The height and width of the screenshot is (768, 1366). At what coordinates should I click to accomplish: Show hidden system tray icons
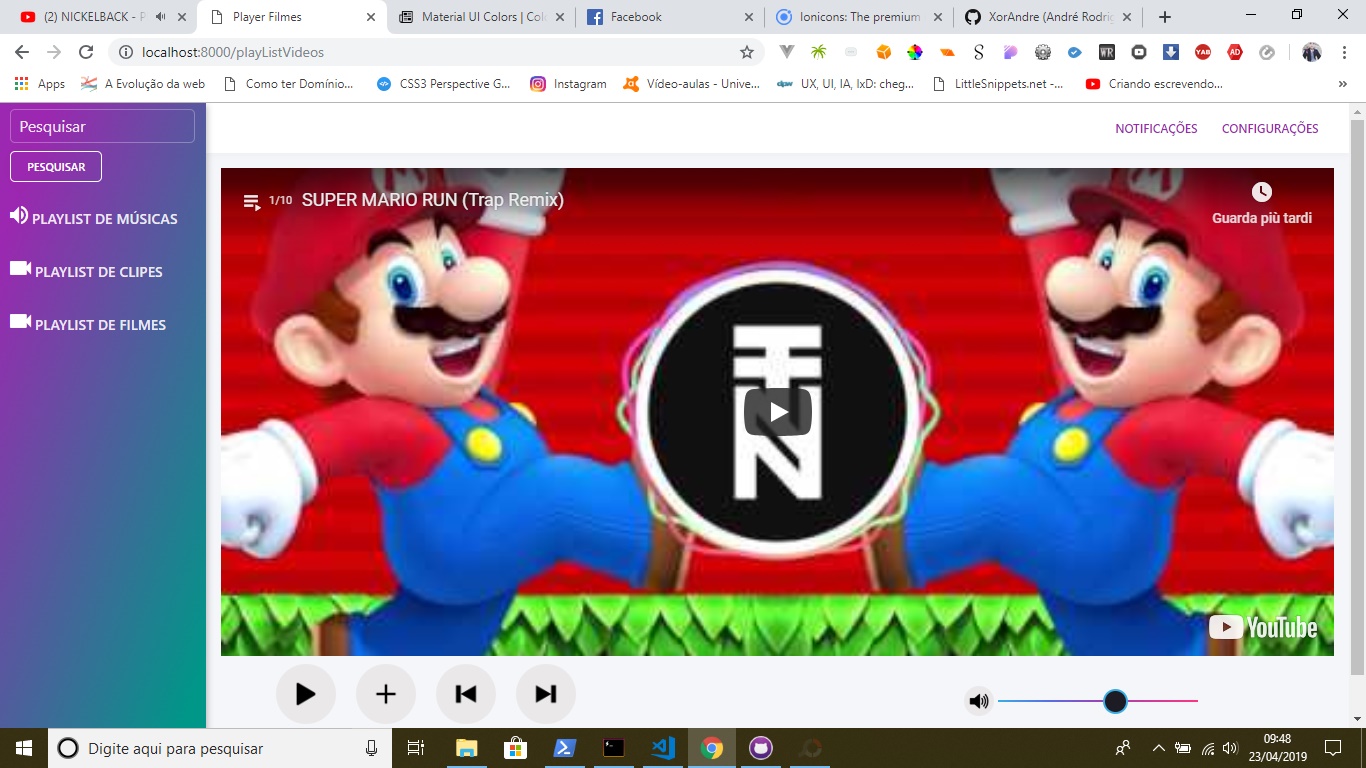click(1159, 748)
